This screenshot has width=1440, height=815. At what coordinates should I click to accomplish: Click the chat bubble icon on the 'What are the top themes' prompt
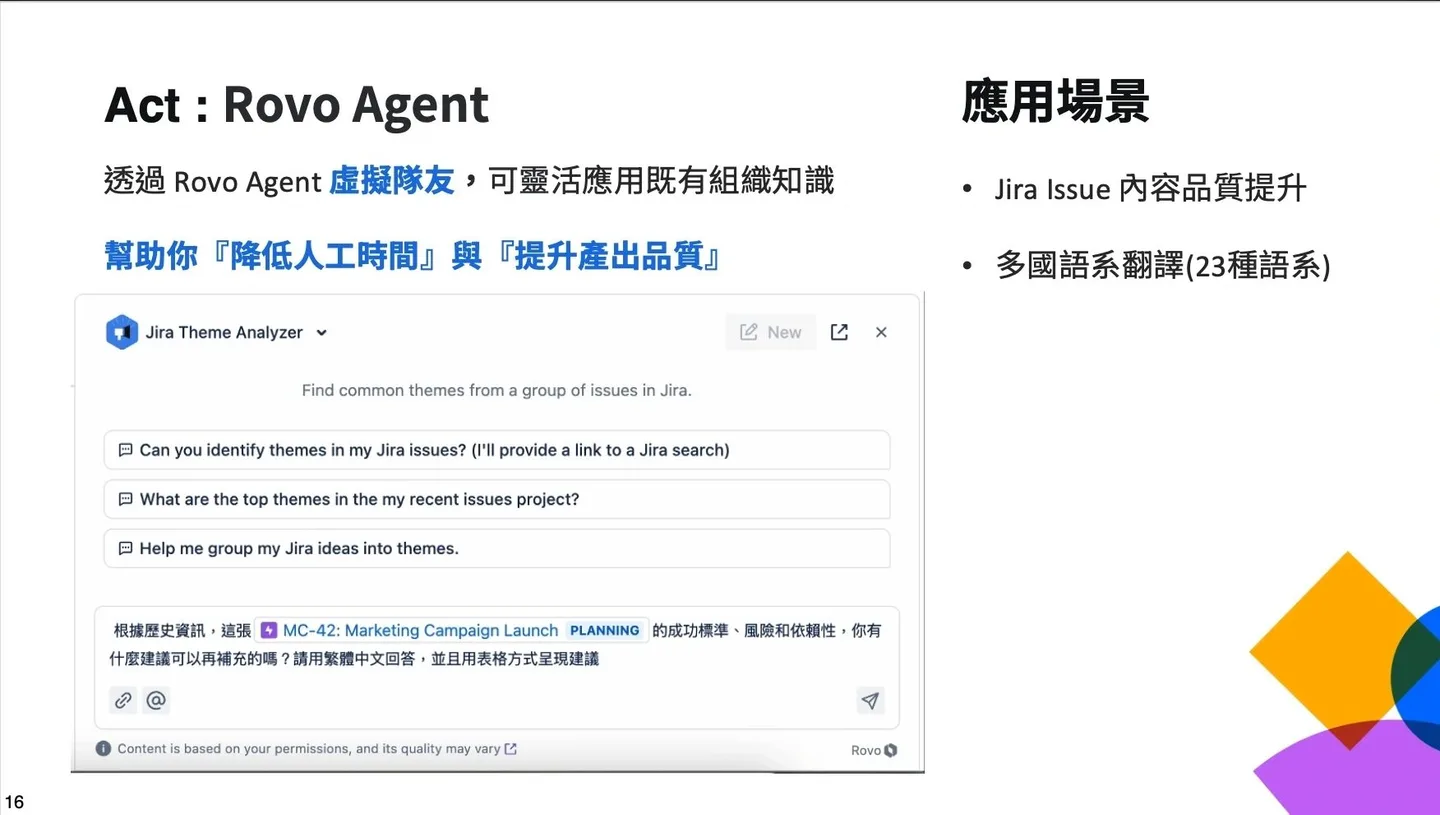125,499
